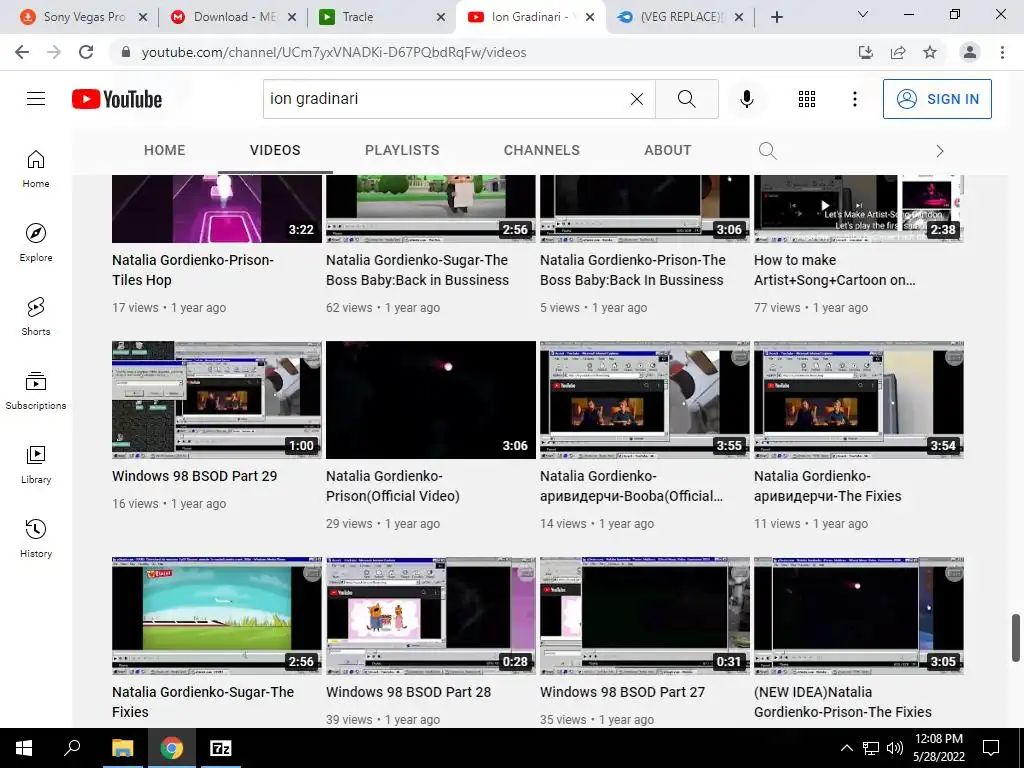Viewport: 1024px width, 768px height.
Task: Play the 3:55 аривидерчи-Booba thumbnail
Action: [645, 400]
